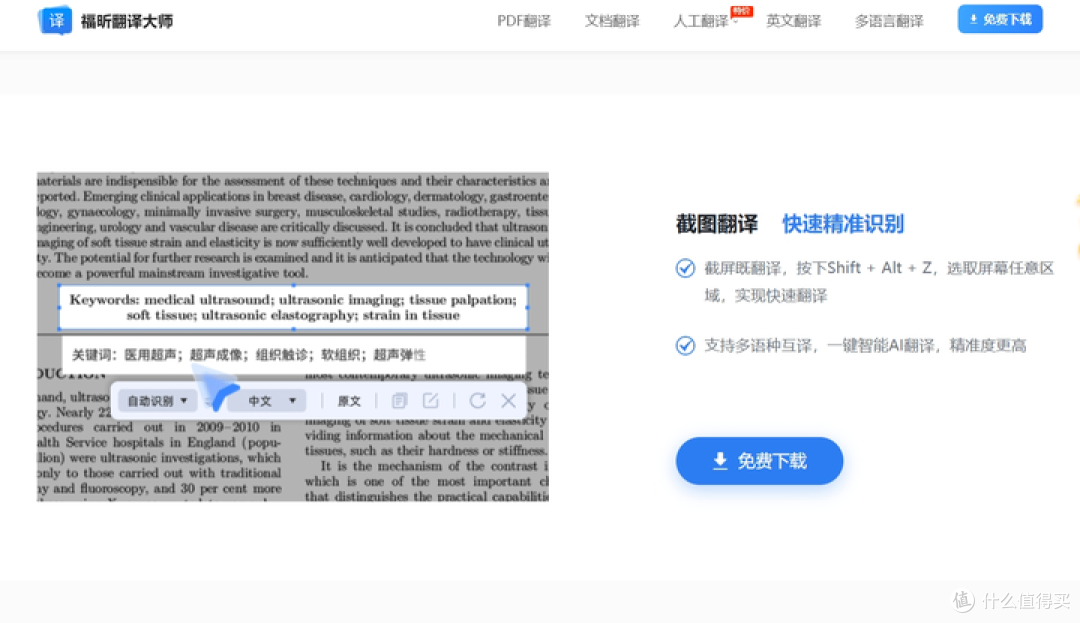1080x623 pixels.
Task: Click the screenshot translation demo image
Action: click(x=293, y=337)
